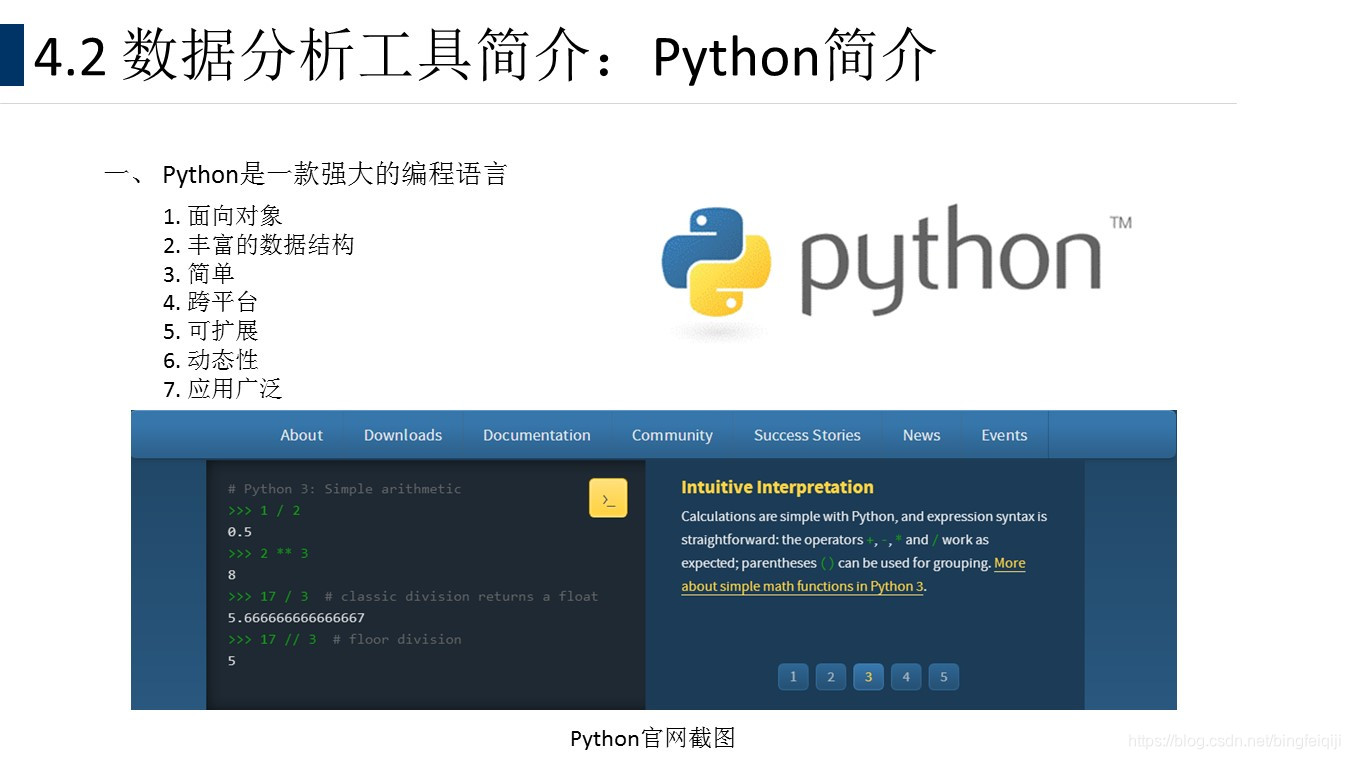
Task: Click the Python snake logo
Action: 716,262
